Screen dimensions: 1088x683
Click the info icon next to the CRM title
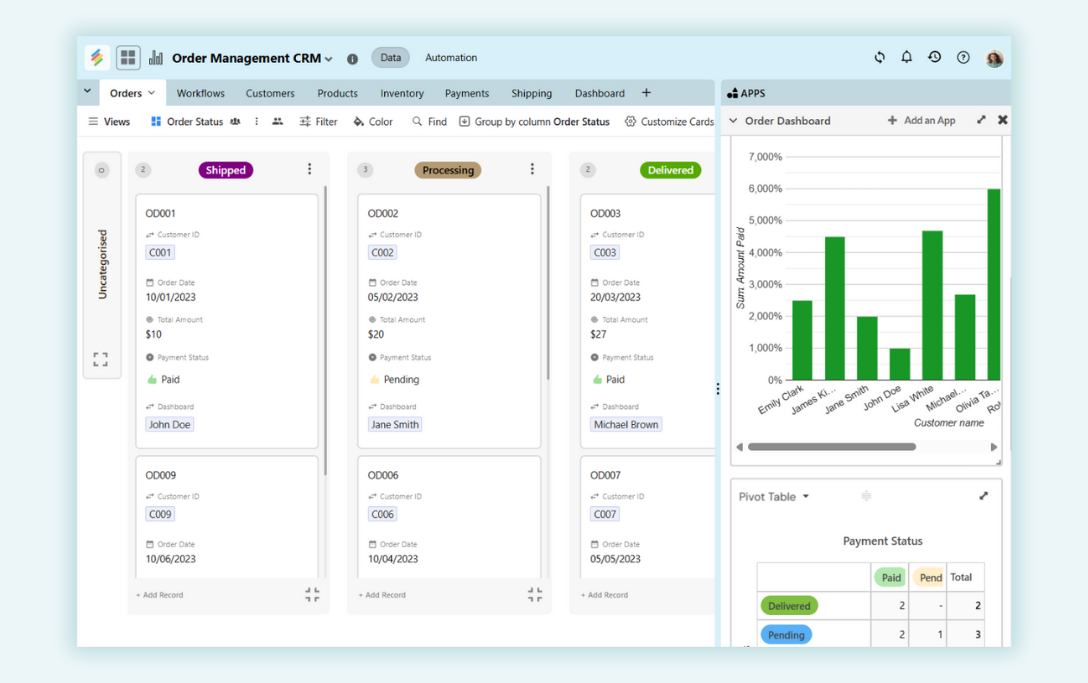pos(352,58)
